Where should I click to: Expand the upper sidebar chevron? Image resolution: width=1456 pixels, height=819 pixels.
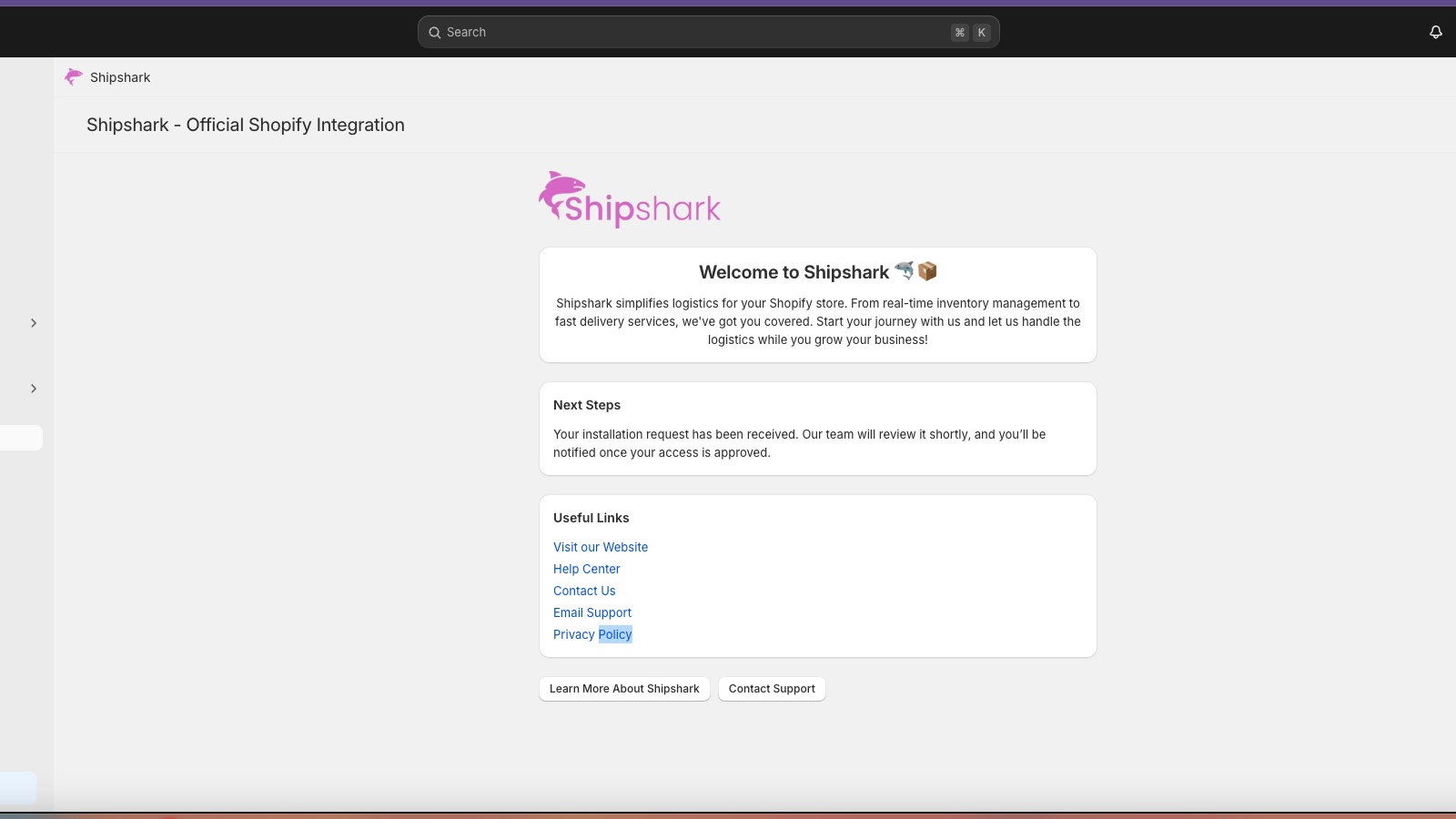point(34,323)
